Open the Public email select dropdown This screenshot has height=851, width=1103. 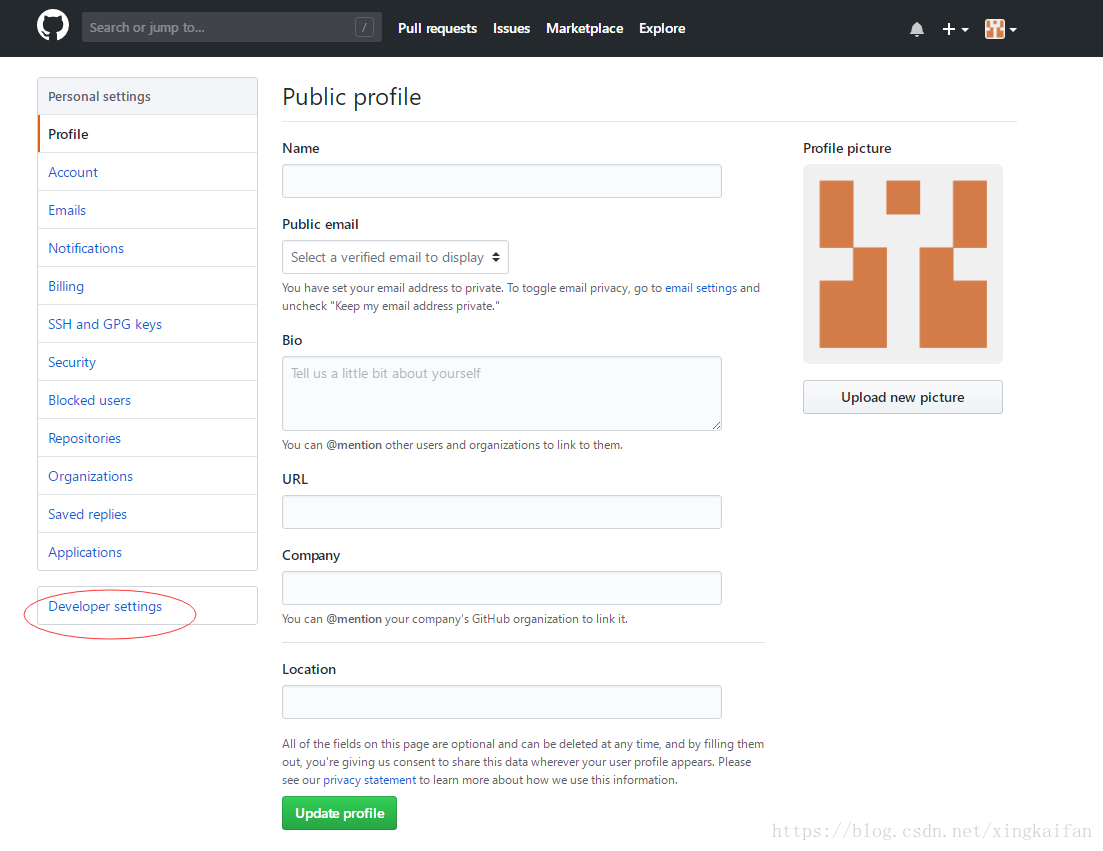point(395,257)
